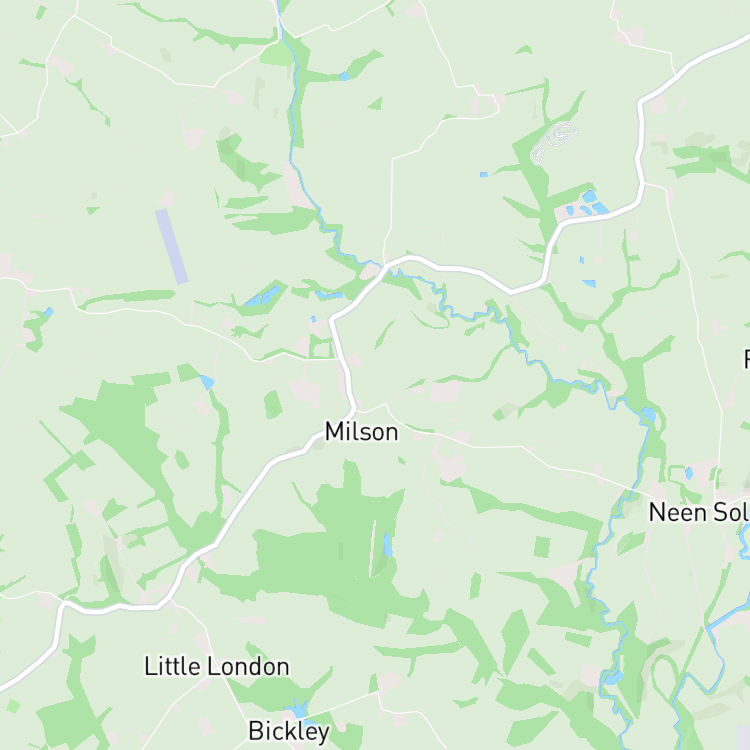Click the small pond northeast of the large western woodland
Viewport: 750px width, 750px height.
[x=207, y=382]
